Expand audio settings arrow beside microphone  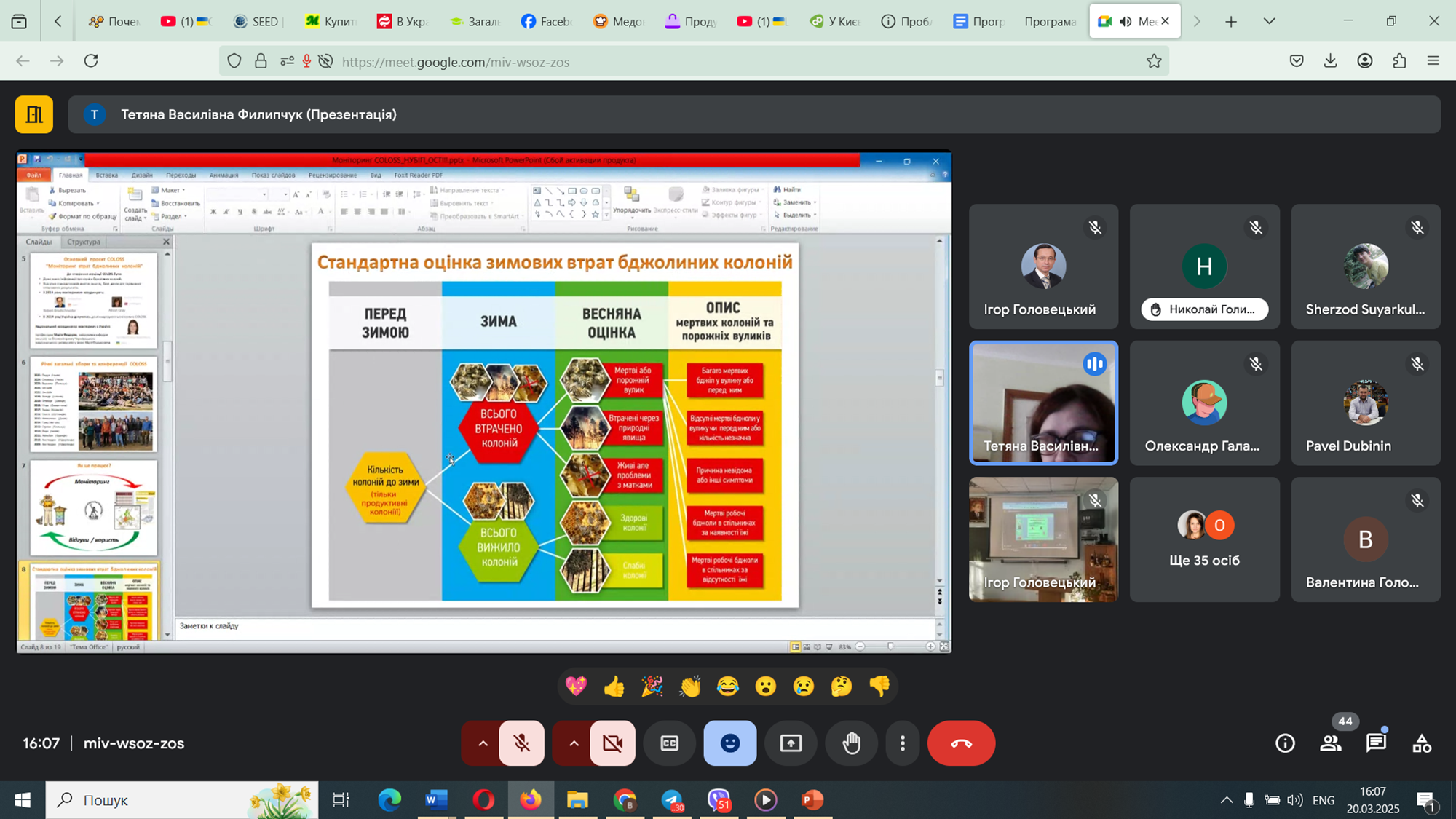(482, 743)
